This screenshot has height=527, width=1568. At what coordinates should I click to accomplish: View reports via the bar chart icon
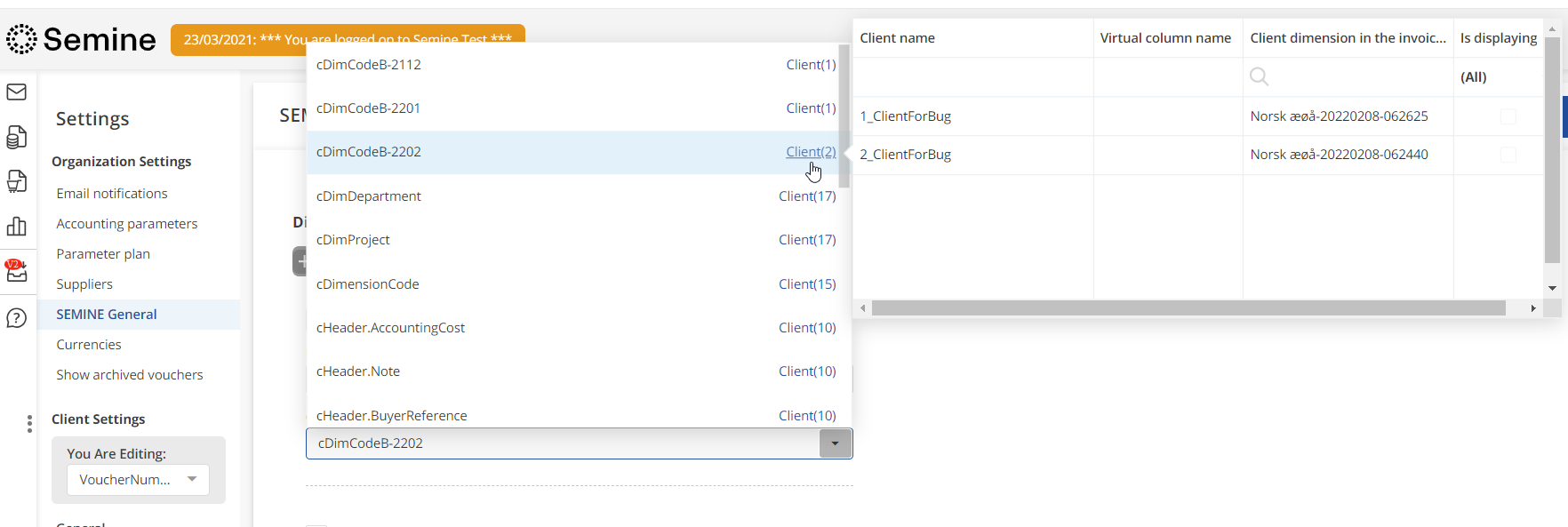coord(18,227)
